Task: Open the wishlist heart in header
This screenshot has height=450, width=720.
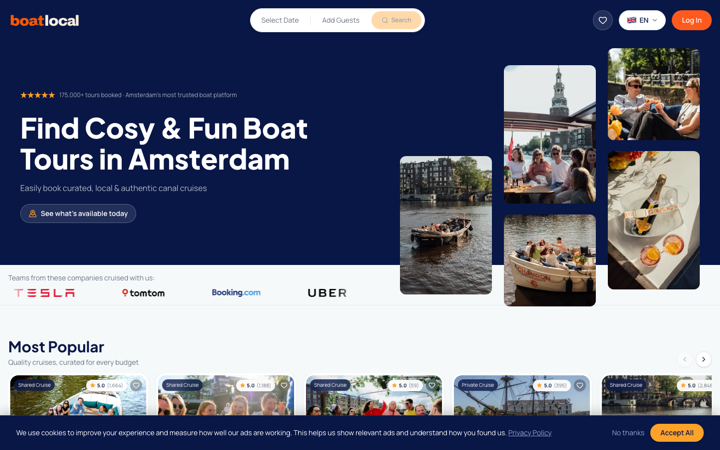Action: point(602,20)
